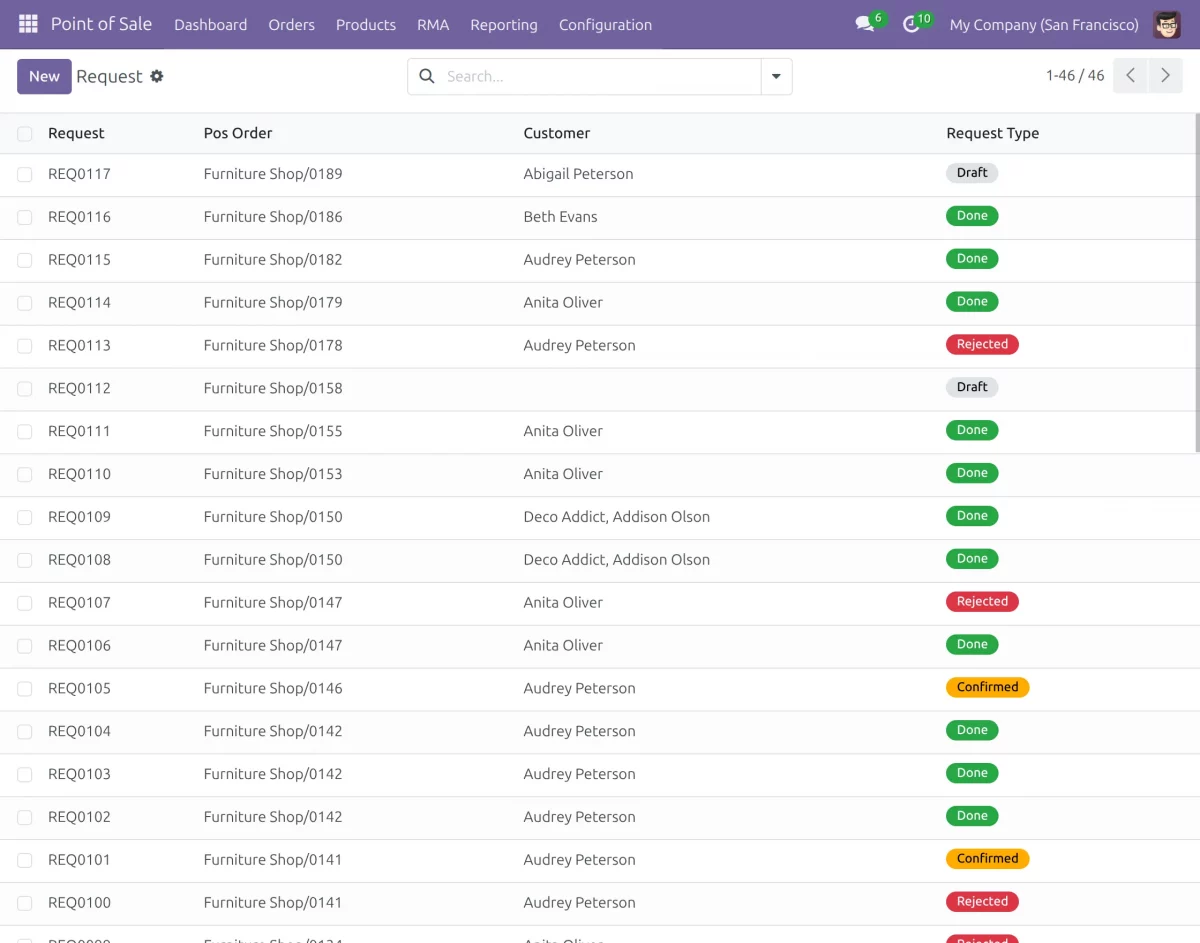Click the magnifying glass search icon
1200x943 pixels.
(x=427, y=76)
